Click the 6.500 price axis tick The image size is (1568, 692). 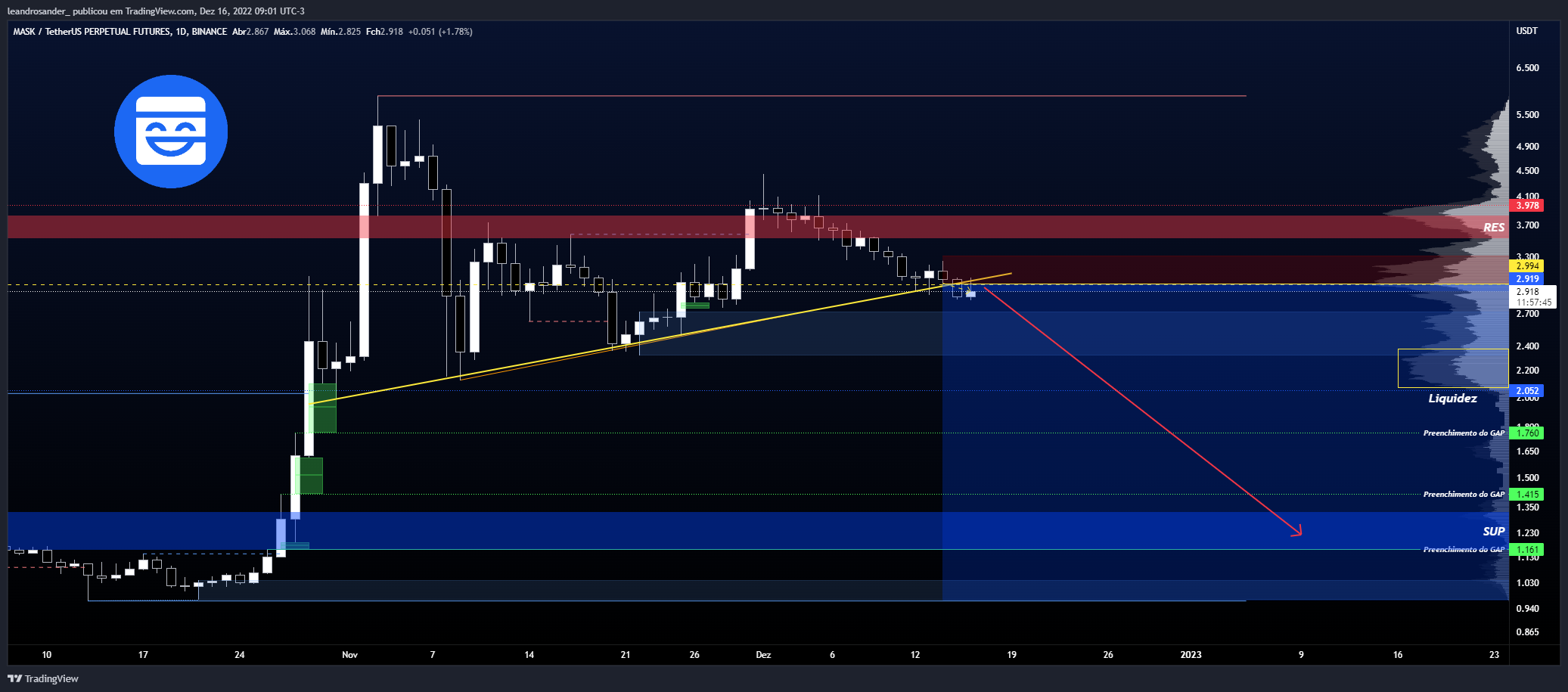(x=1527, y=68)
